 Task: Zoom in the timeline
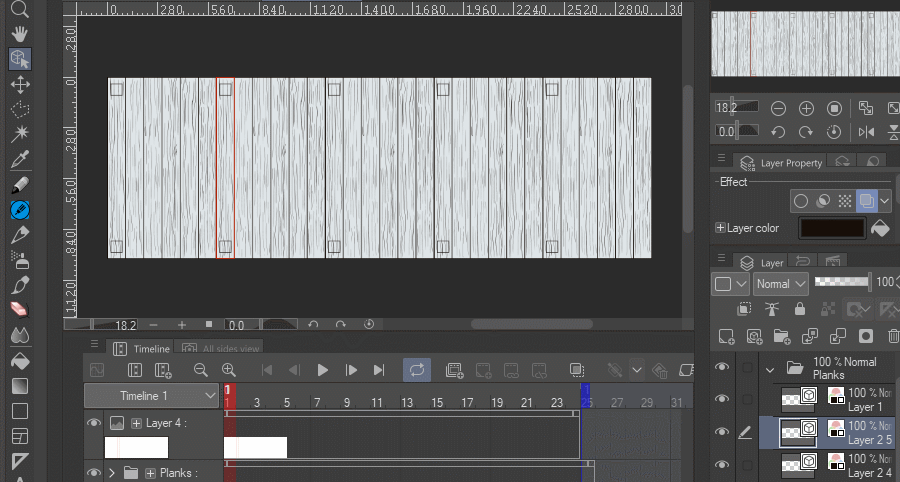pos(228,370)
